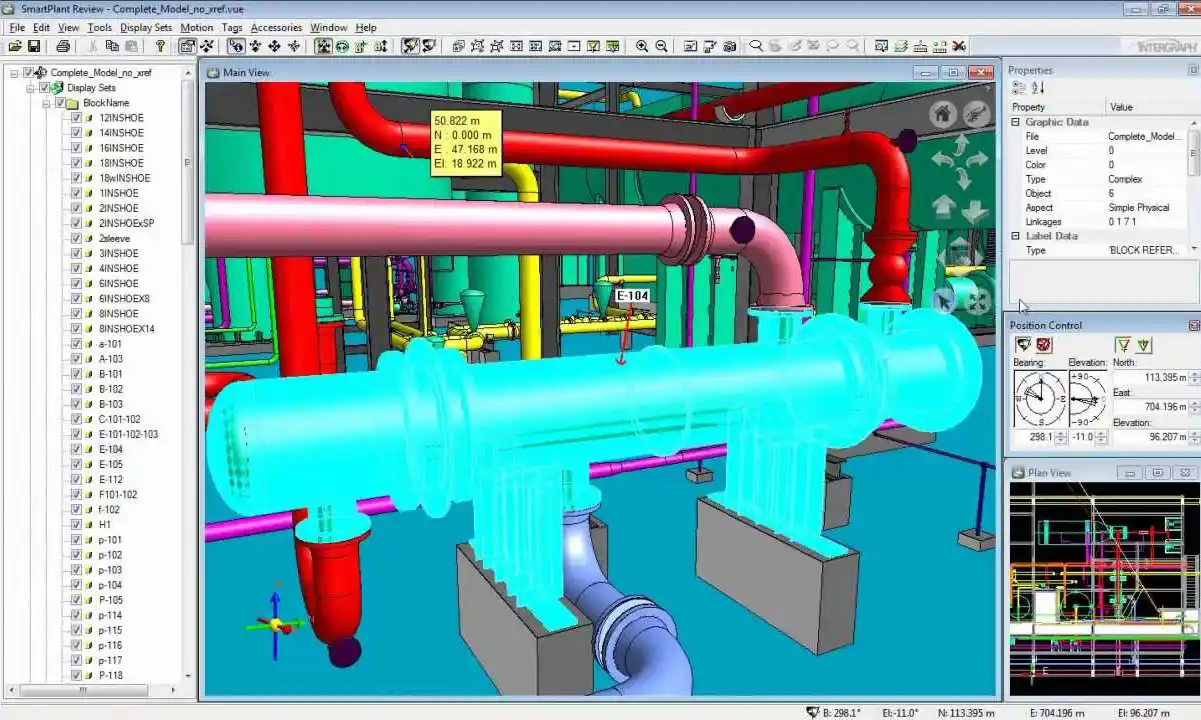Image resolution: width=1201 pixels, height=720 pixels.
Task: Open Help using the question mark toolbar icon
Action: [160, 45]
